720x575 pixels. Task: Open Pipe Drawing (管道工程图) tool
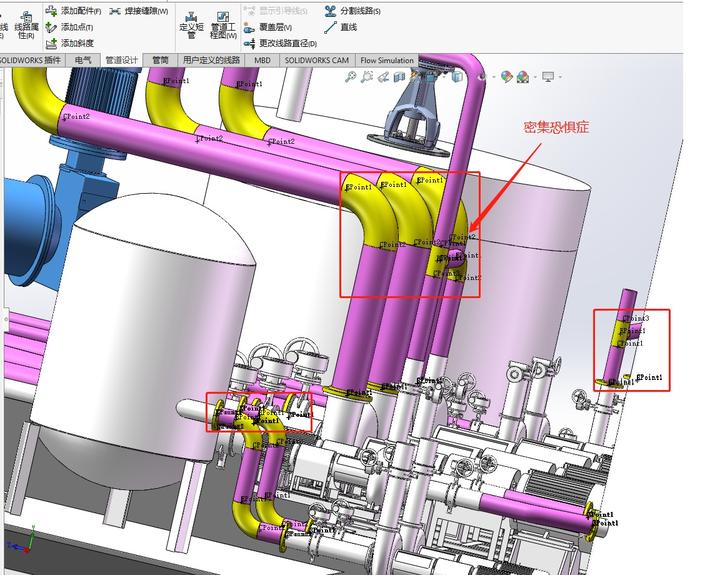point(223,25)
